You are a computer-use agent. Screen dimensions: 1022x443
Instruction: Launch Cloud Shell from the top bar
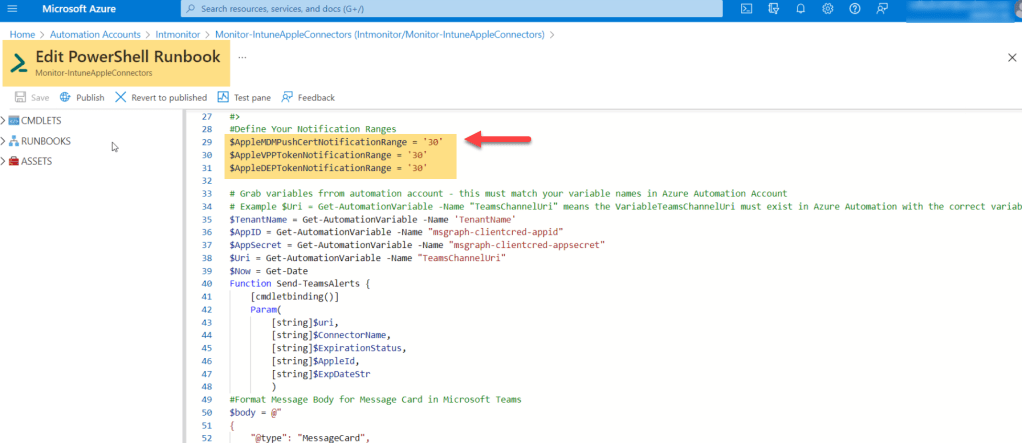click(746, 9)
